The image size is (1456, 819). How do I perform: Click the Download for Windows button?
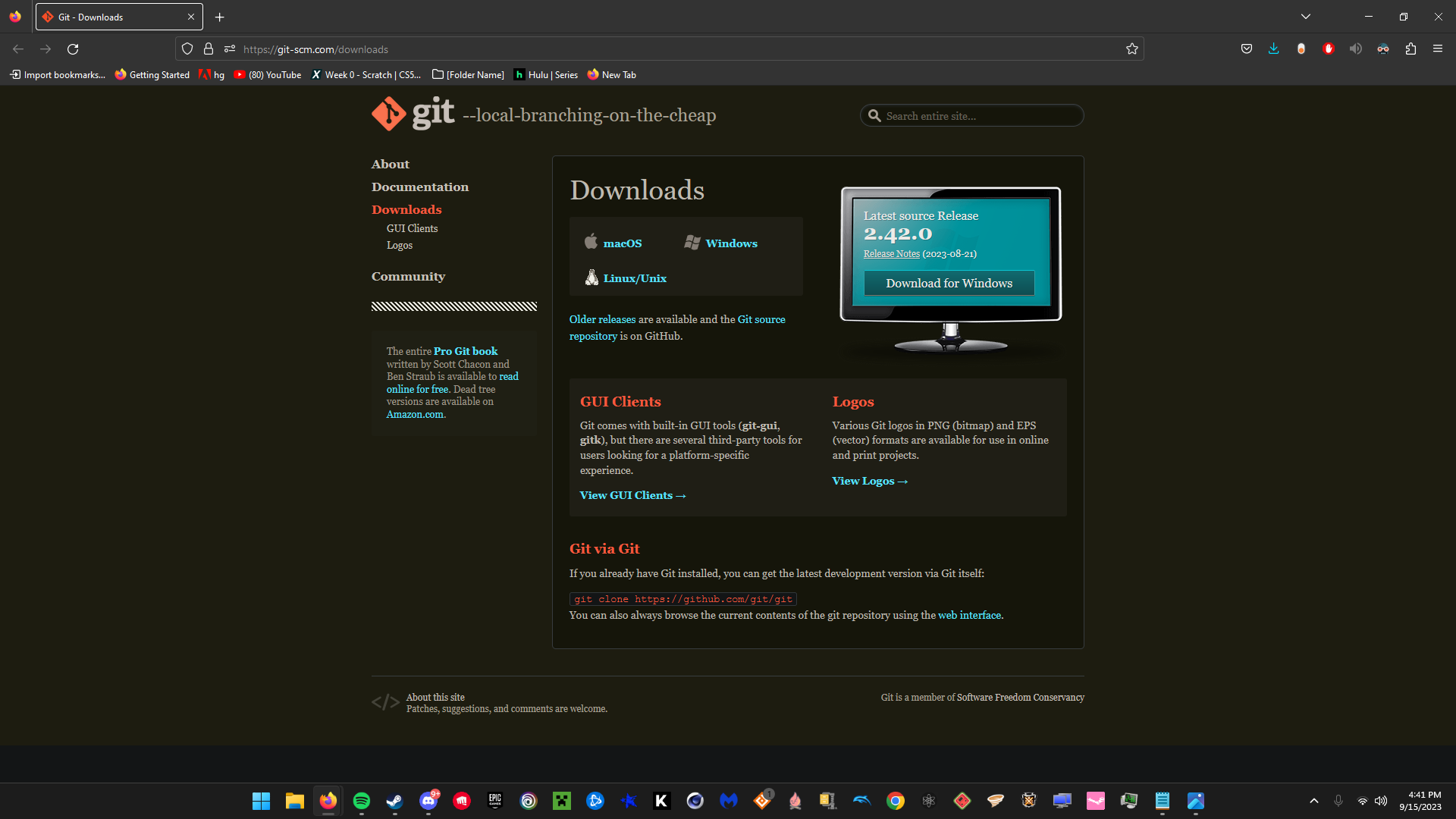(949, 283)
